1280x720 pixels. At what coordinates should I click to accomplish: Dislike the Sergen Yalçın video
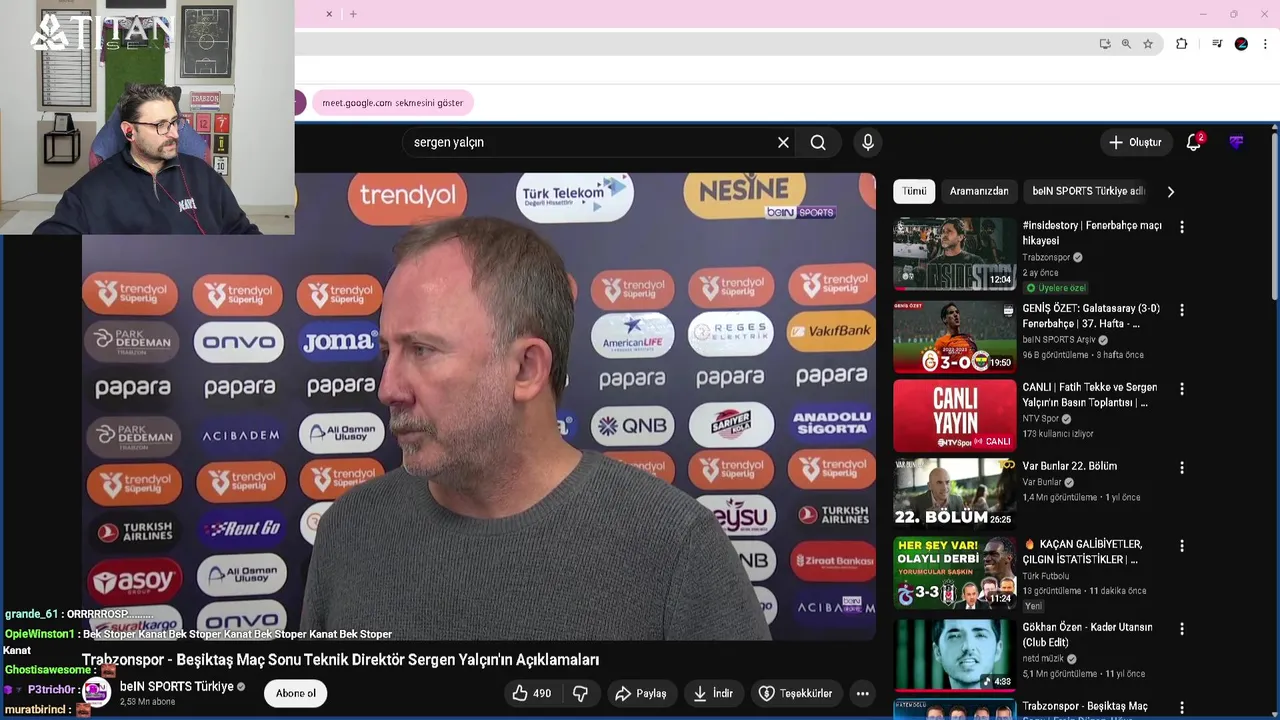click(580, 693)
